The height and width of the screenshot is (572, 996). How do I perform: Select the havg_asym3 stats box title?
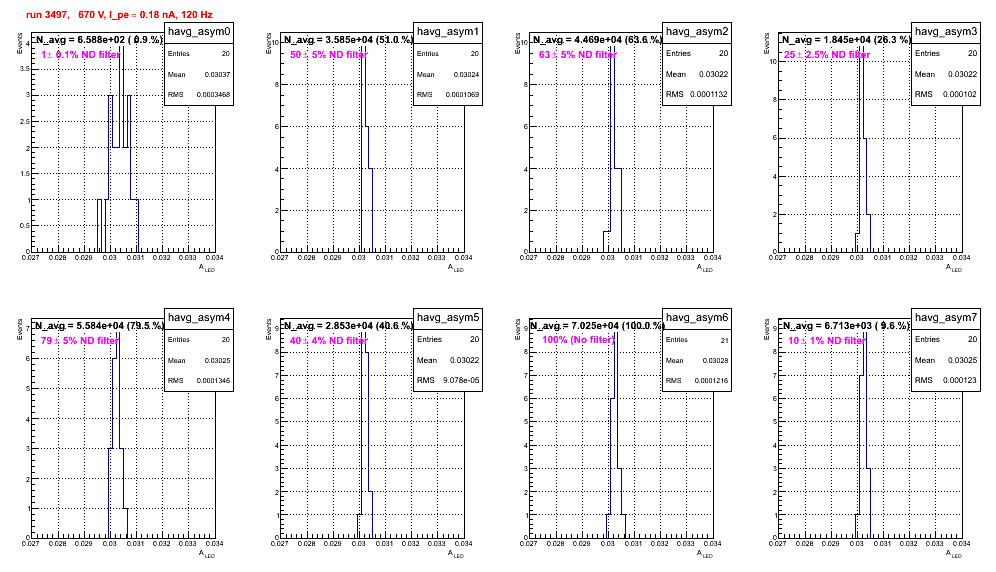point(946,32)
